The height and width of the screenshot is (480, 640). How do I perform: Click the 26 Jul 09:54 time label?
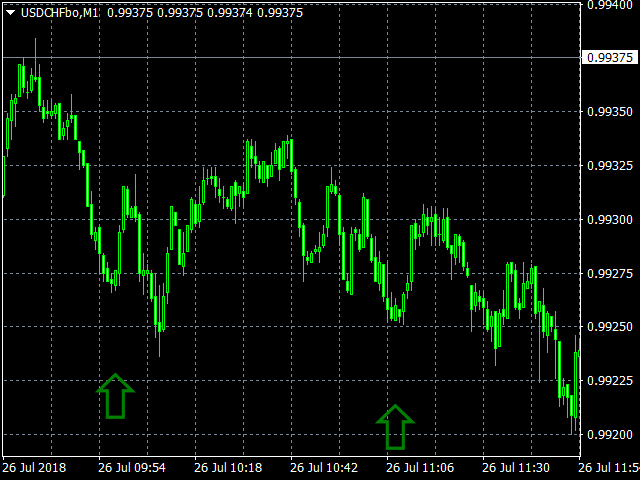[x=132, y=467]
